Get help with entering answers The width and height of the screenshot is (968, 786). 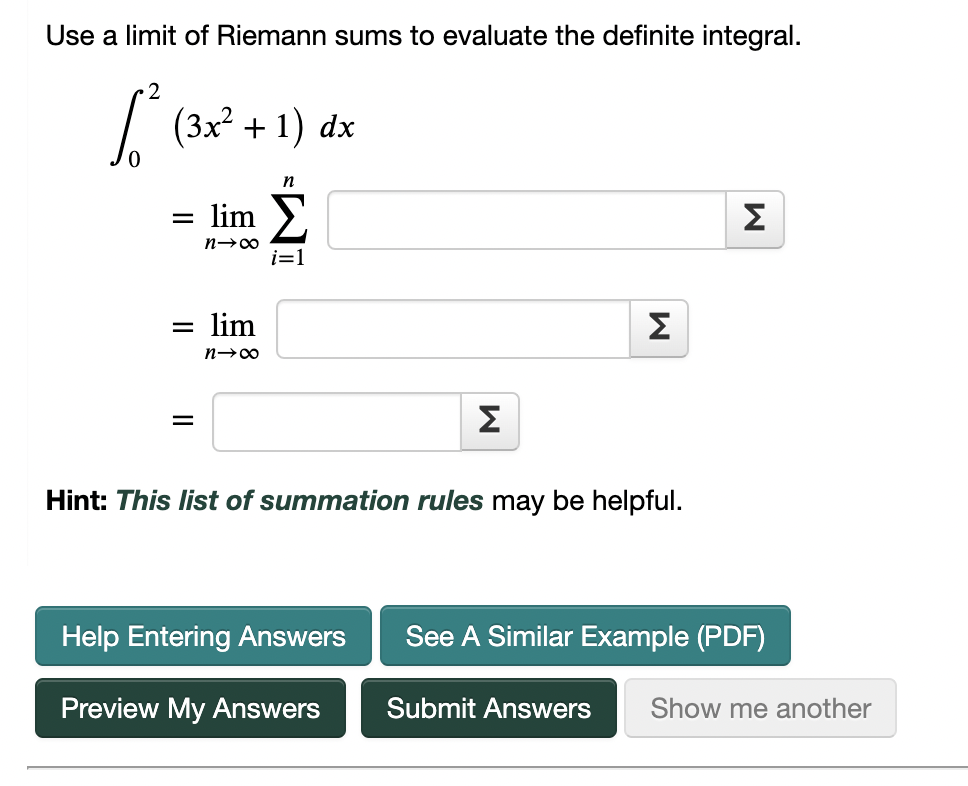click(x=203, y=636)
